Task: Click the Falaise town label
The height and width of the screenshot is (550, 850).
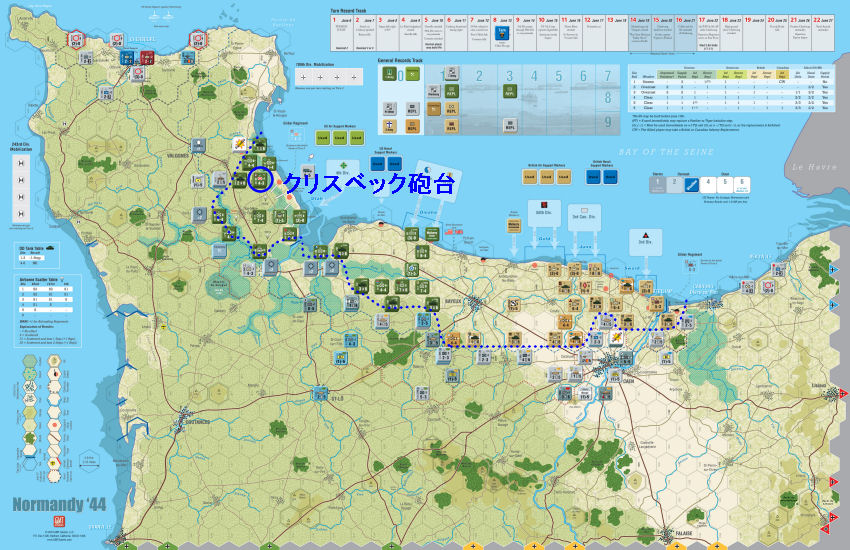Action: (x=684, y=533)
